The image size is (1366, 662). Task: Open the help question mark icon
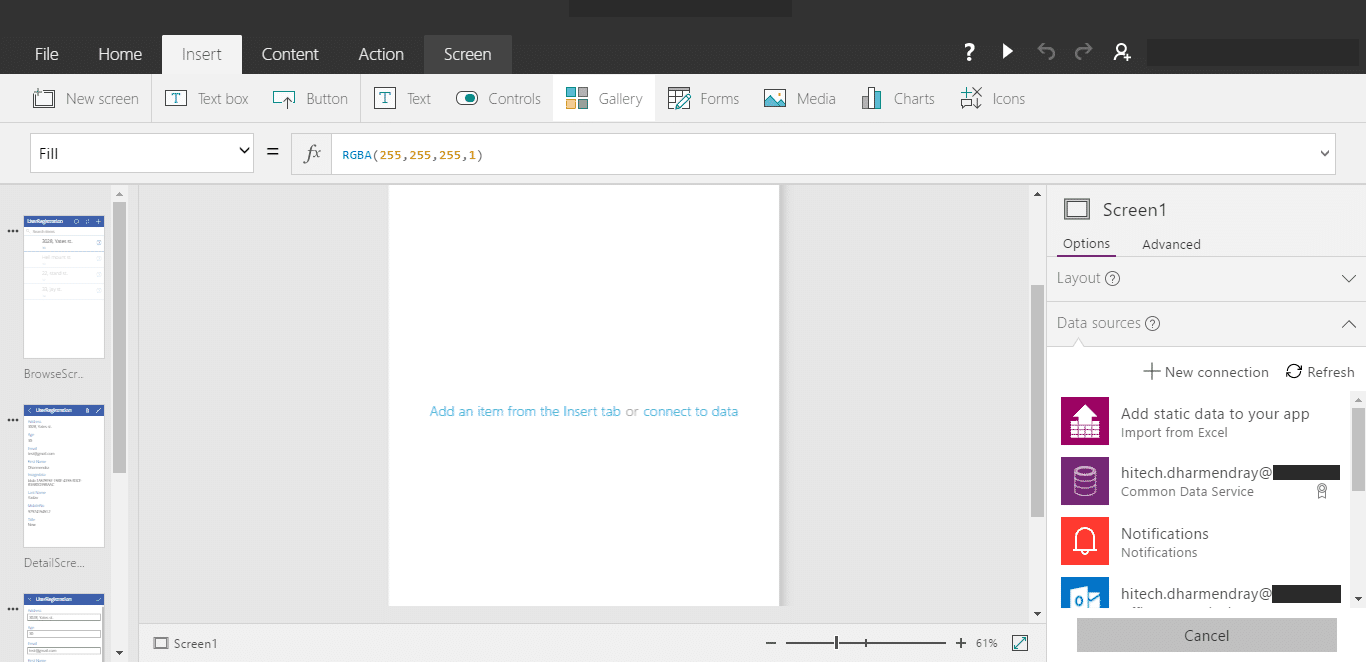[x=969, y=52]
